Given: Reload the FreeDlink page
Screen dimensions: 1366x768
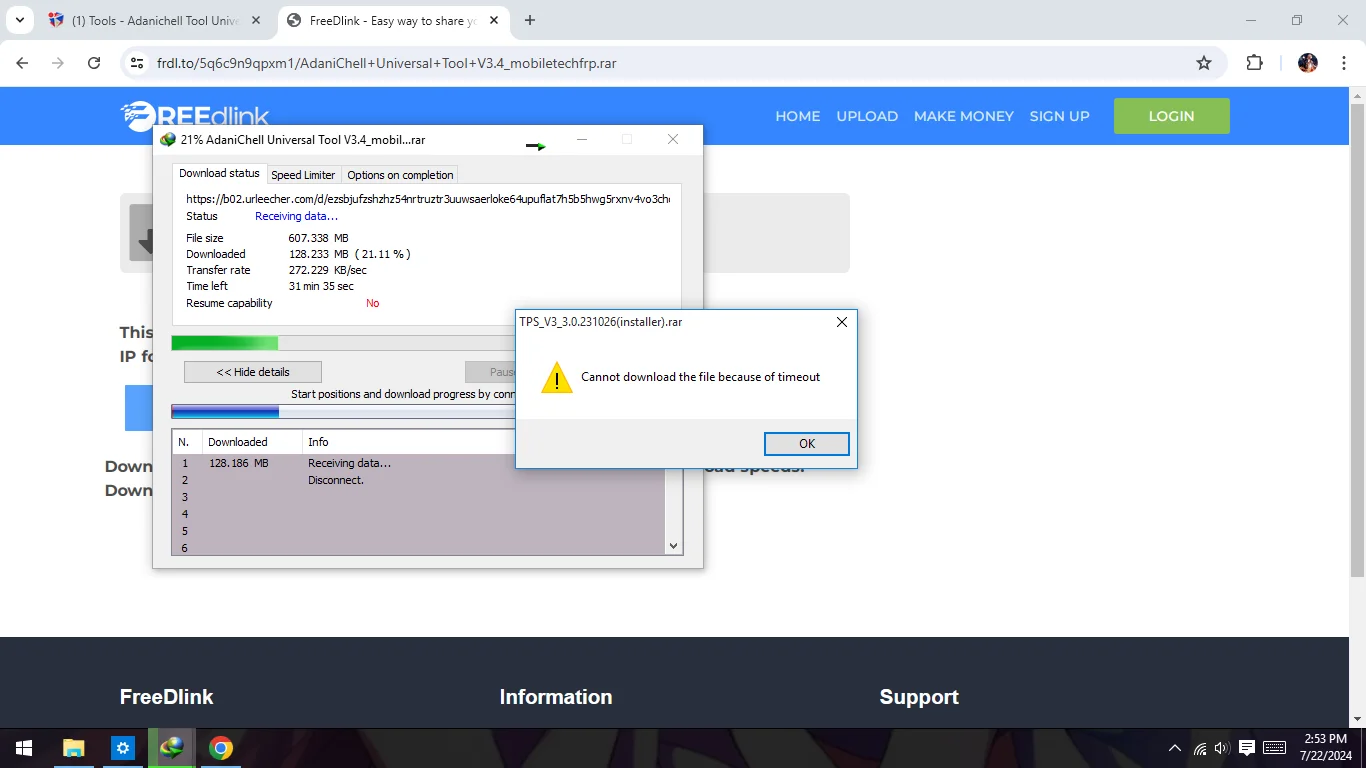Looking at the screenshot, I should [x=94, y=63].
